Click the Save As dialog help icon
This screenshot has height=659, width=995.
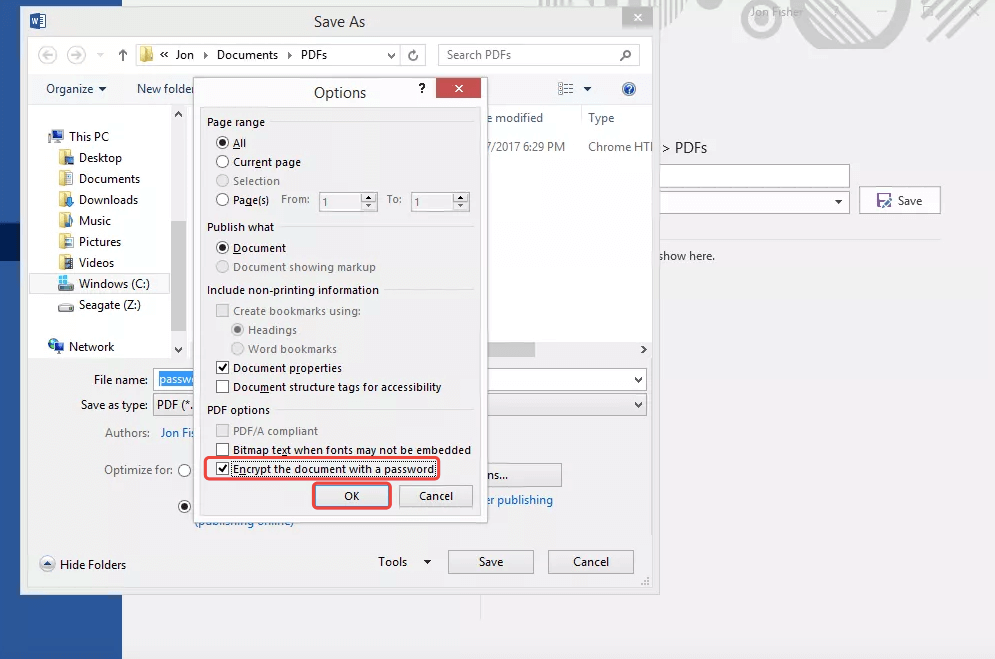point(629,89)
